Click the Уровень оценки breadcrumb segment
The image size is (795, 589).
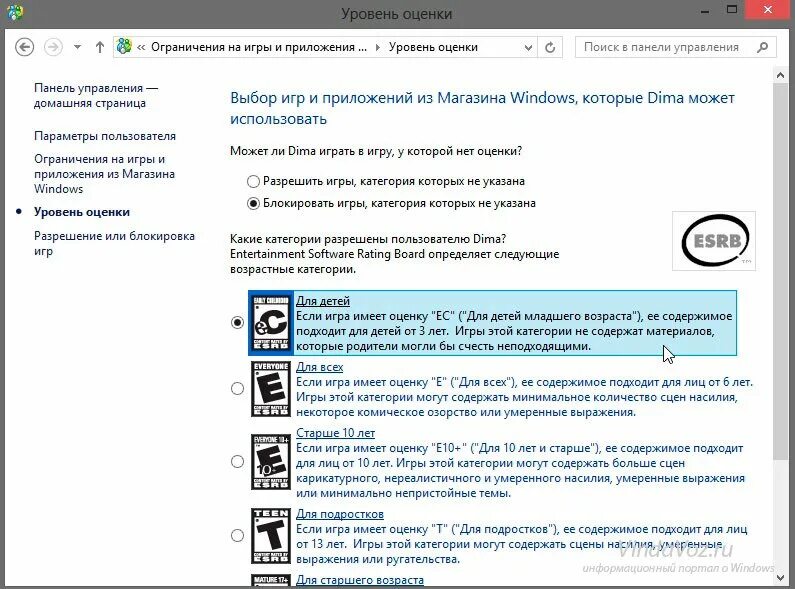pyautogui.click(x=433, y=47)
